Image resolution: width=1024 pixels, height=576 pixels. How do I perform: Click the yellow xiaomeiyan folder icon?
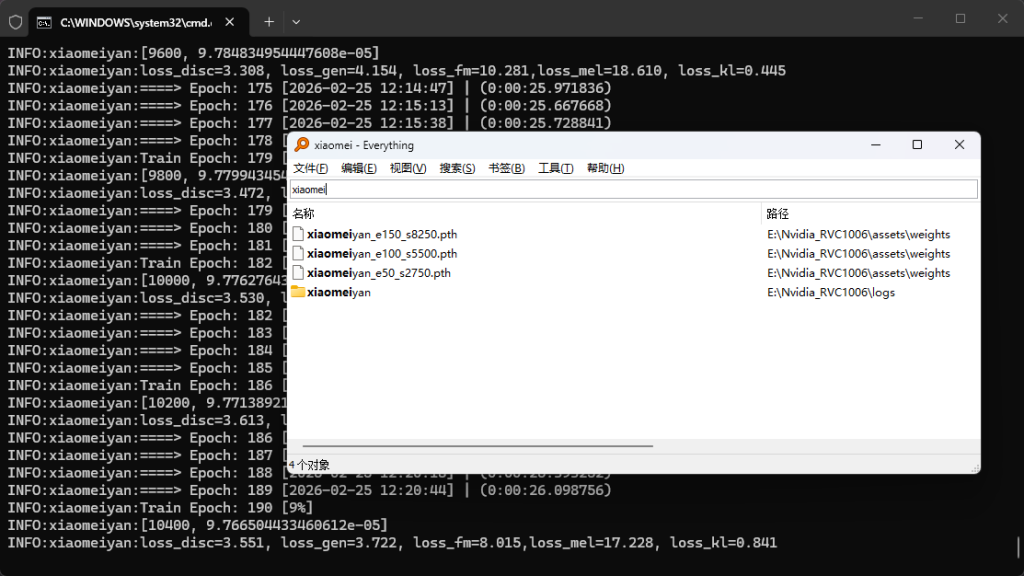pos(298,292)
